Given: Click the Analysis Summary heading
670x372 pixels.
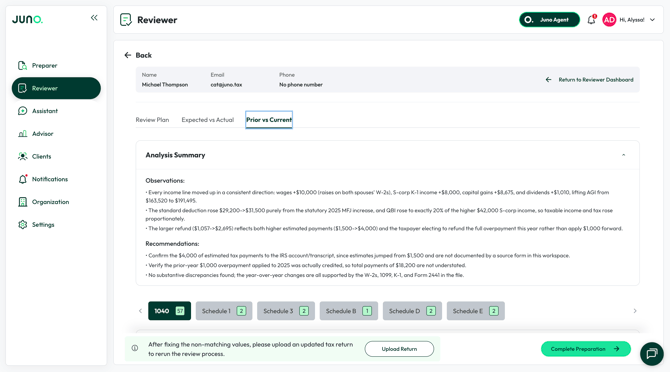Looking at the screenshot, I should 175,155.
